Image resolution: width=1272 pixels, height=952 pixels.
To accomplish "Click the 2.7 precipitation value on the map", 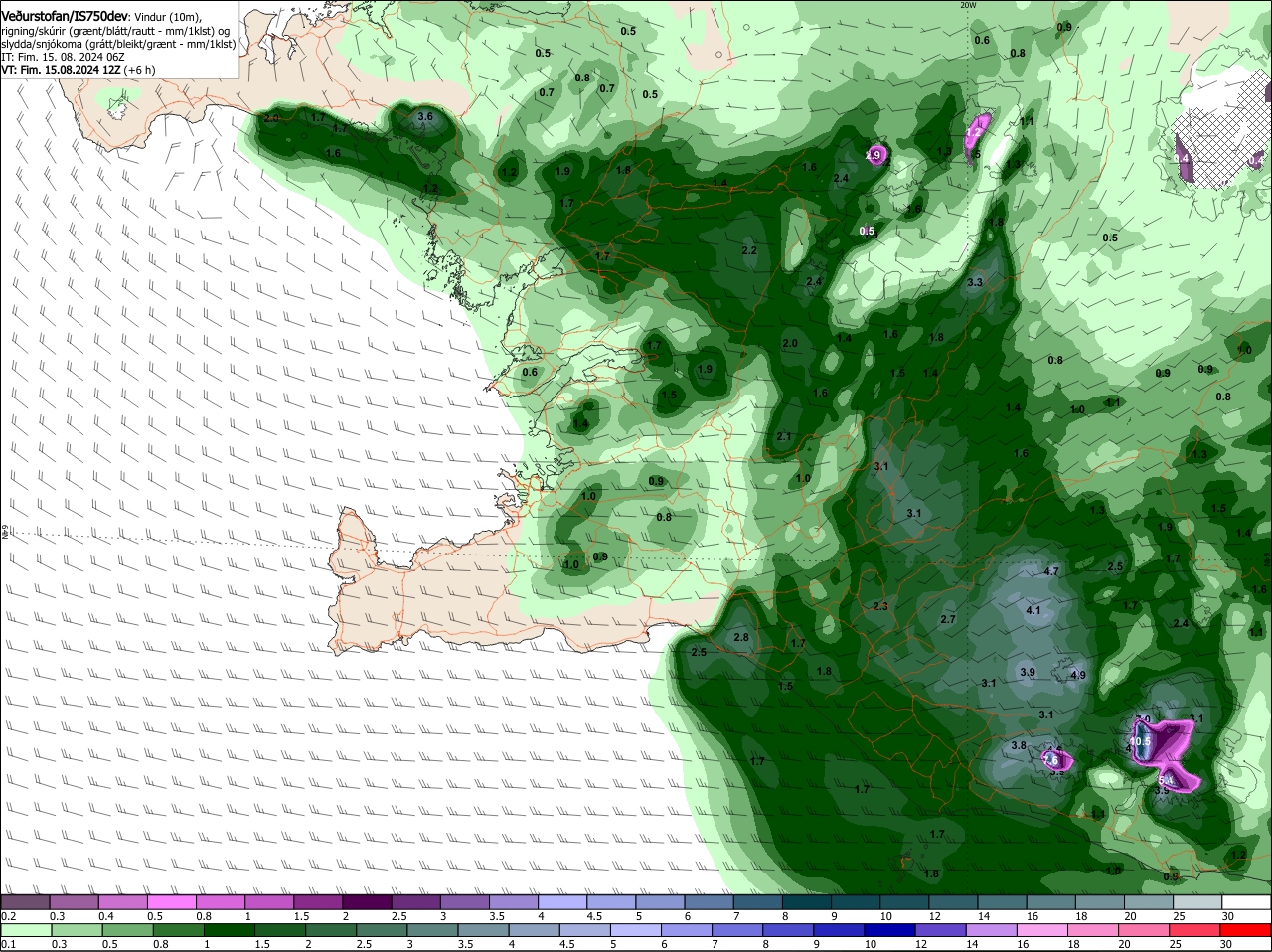I will click(x=947, y=619).
